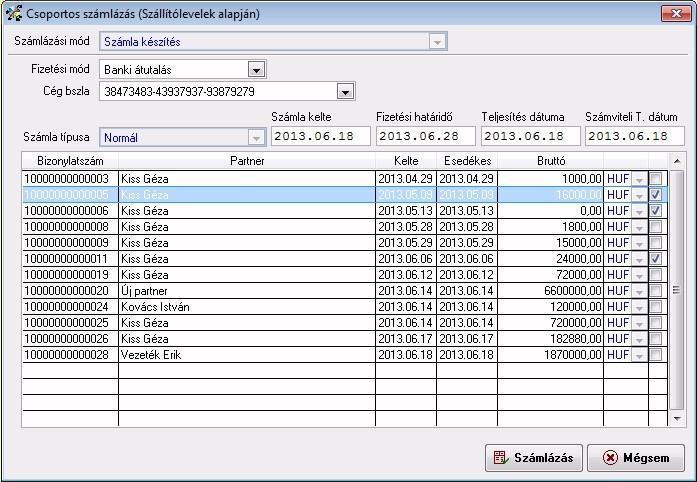697x482 pixels.
Task: Select document number 10000000000020
Action: pyautogui.click(x=70, y=291)
